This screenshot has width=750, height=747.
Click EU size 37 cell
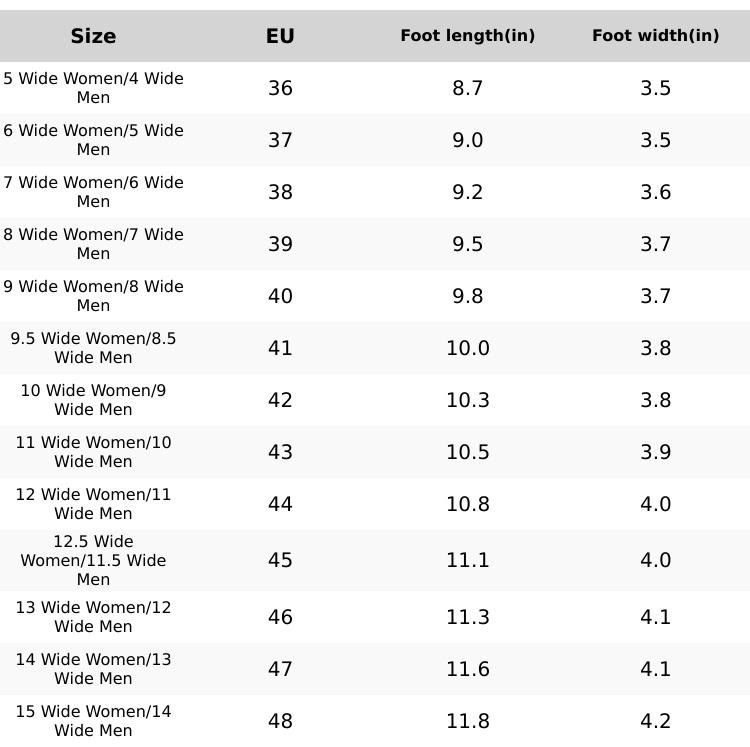pos(280,140)
